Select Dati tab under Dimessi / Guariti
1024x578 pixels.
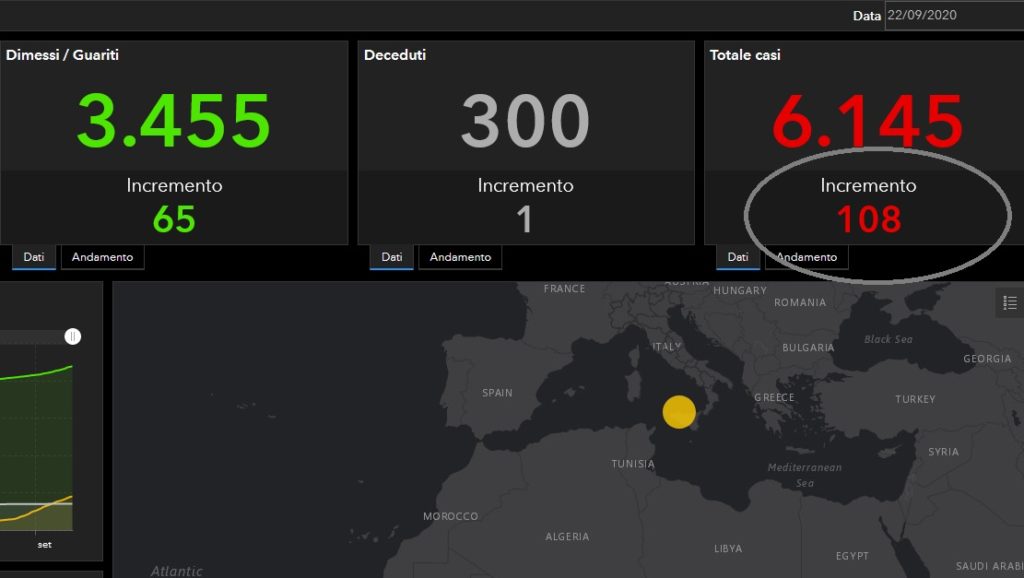[x=34, y=258]
